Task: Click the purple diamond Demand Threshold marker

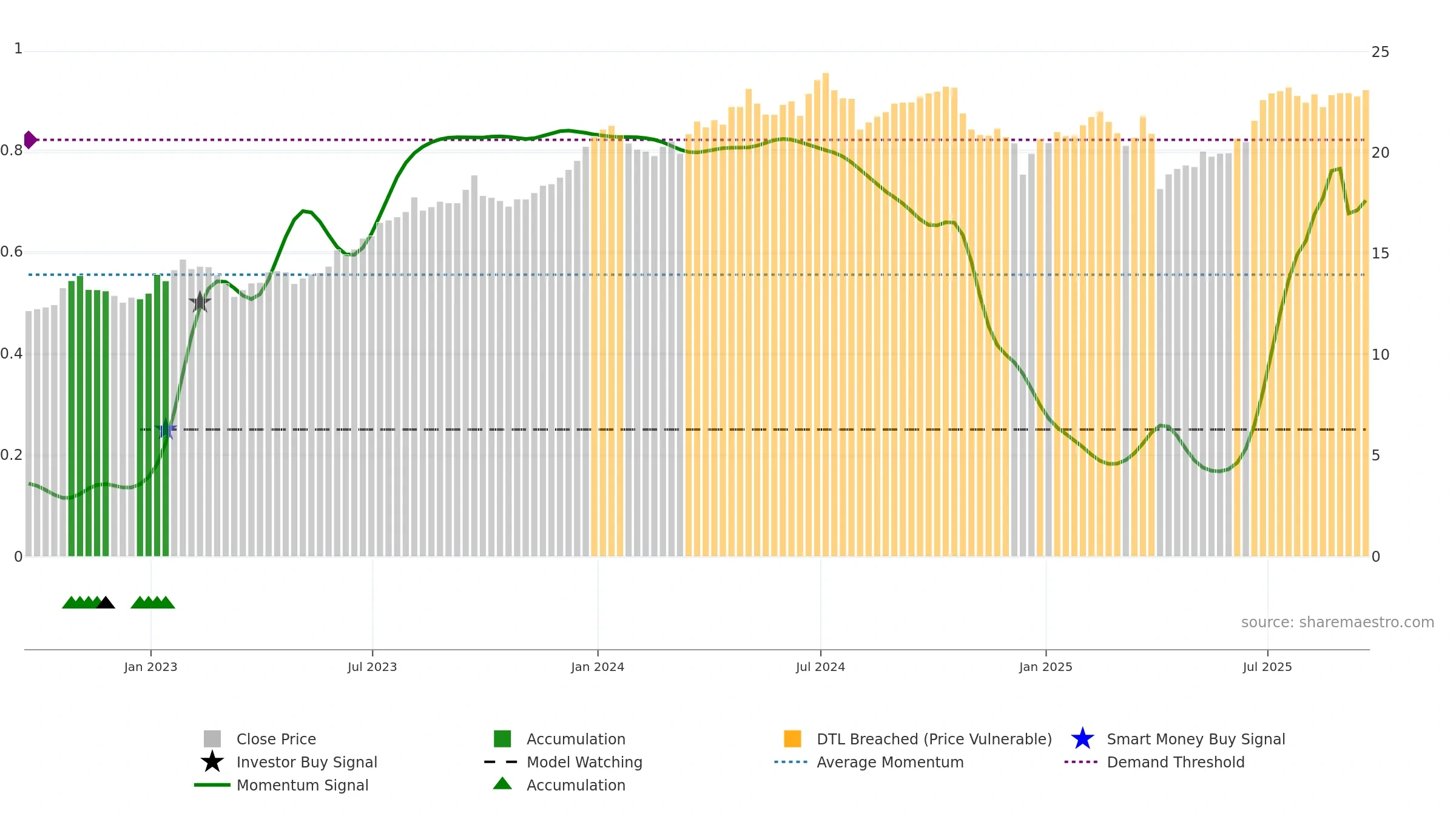Action: (x=30, y=140)
